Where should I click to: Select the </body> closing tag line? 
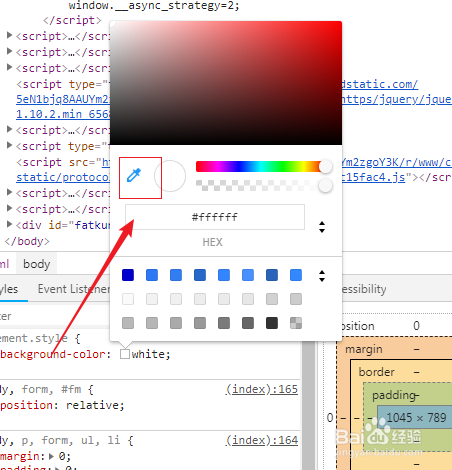[27, 241]
